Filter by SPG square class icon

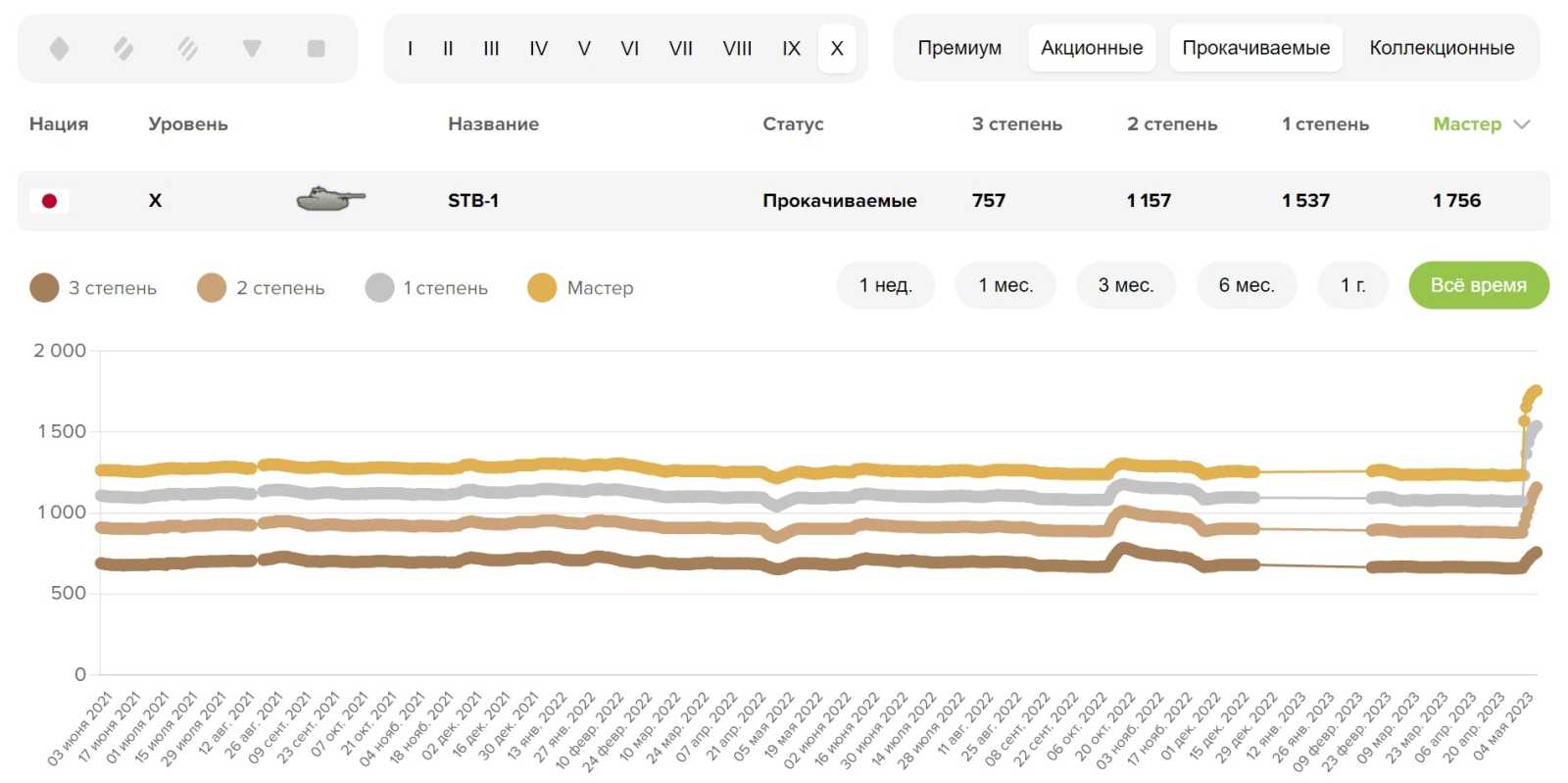click(316, 48)
